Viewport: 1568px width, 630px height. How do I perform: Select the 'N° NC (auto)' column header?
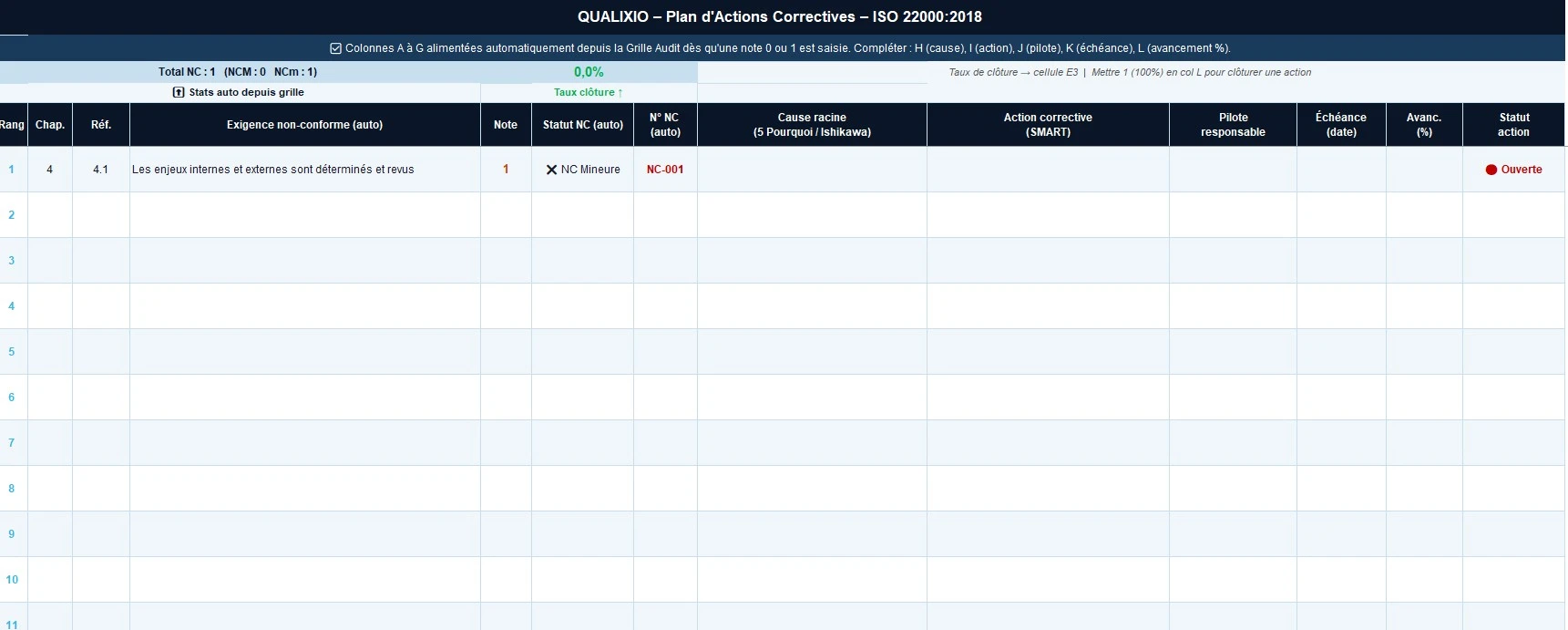pyautogui.click(x=665, y=125)
